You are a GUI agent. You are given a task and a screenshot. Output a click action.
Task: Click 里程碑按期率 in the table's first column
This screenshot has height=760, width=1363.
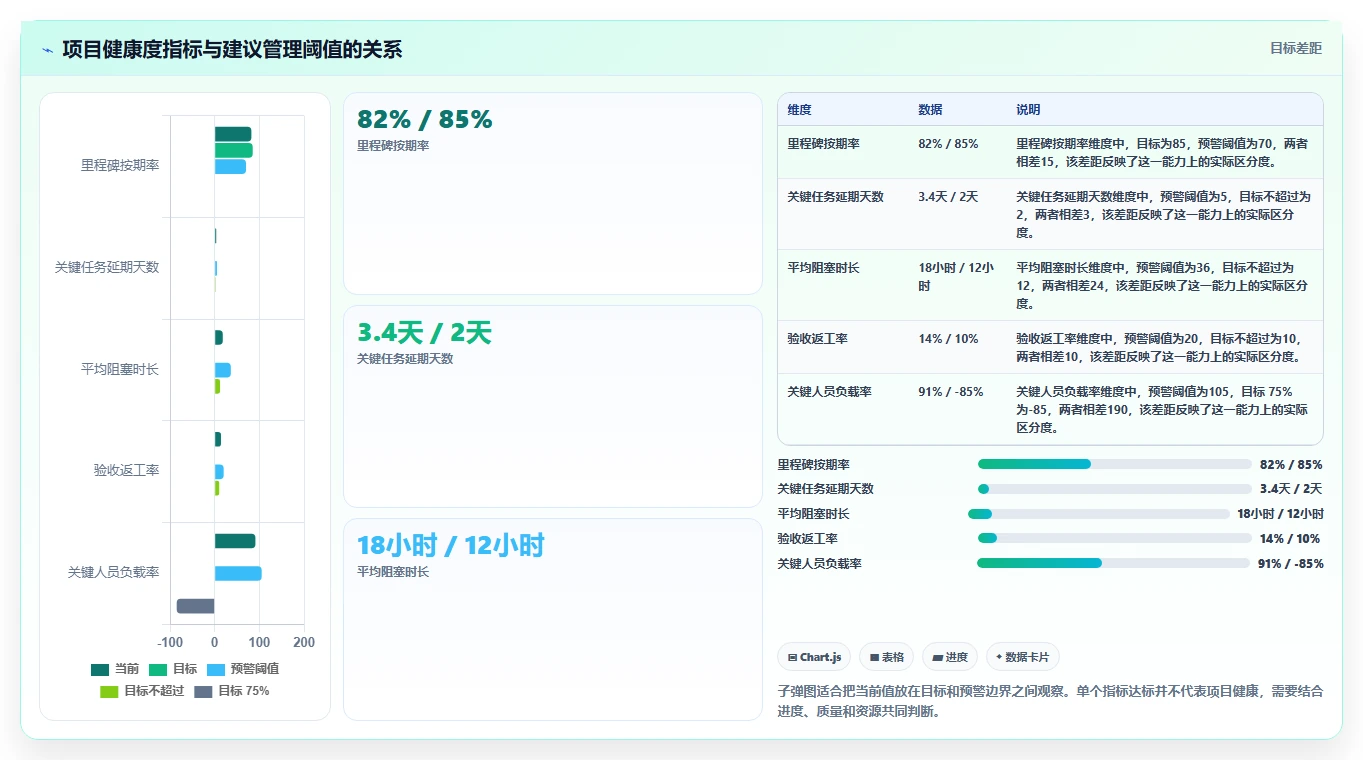coord(824,144)
